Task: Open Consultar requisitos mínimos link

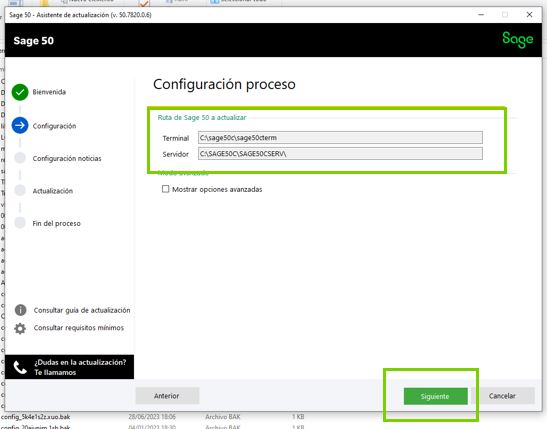Action: tap(79, 328)
